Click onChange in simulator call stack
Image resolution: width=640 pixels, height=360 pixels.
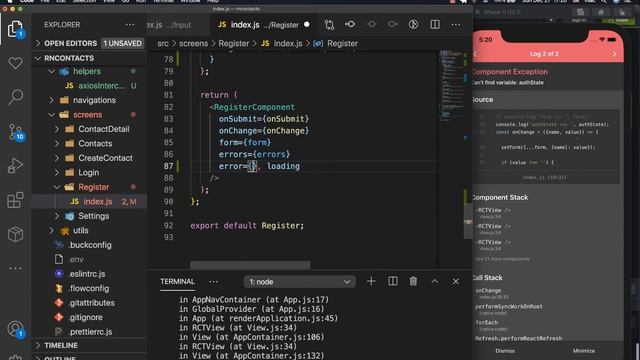point(488,290)
